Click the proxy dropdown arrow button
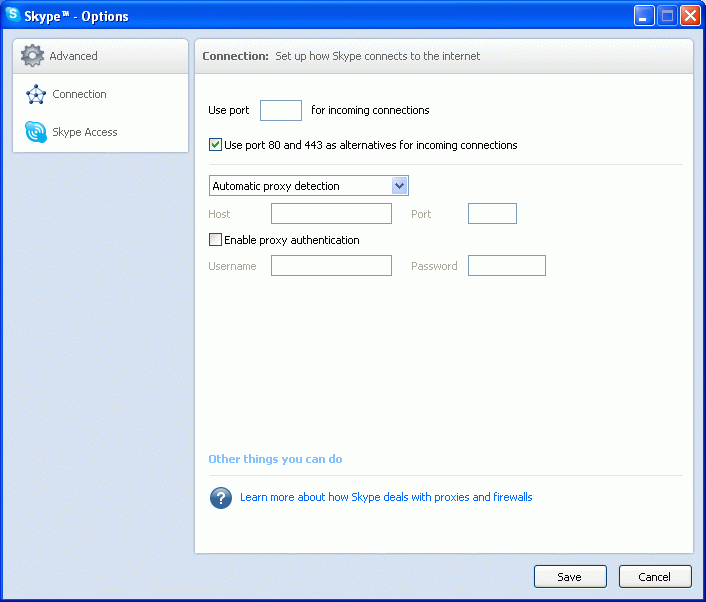Image resolution: width=706 pixels, height=602 pixels. click(x=399, y=186)
